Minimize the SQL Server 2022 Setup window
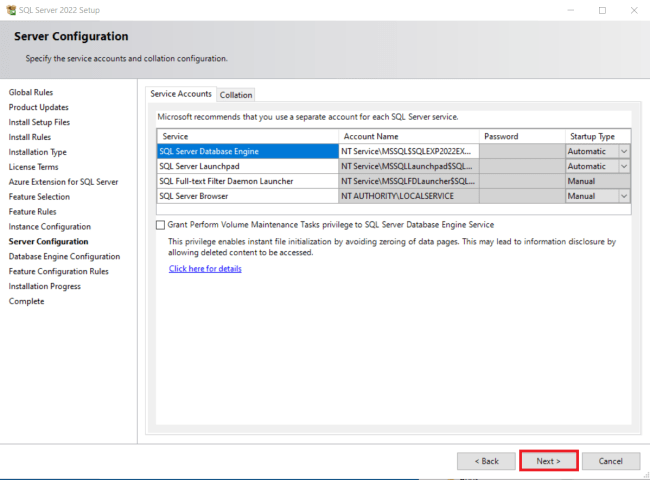This screenshot has width=650, height=480. [571, 10]
